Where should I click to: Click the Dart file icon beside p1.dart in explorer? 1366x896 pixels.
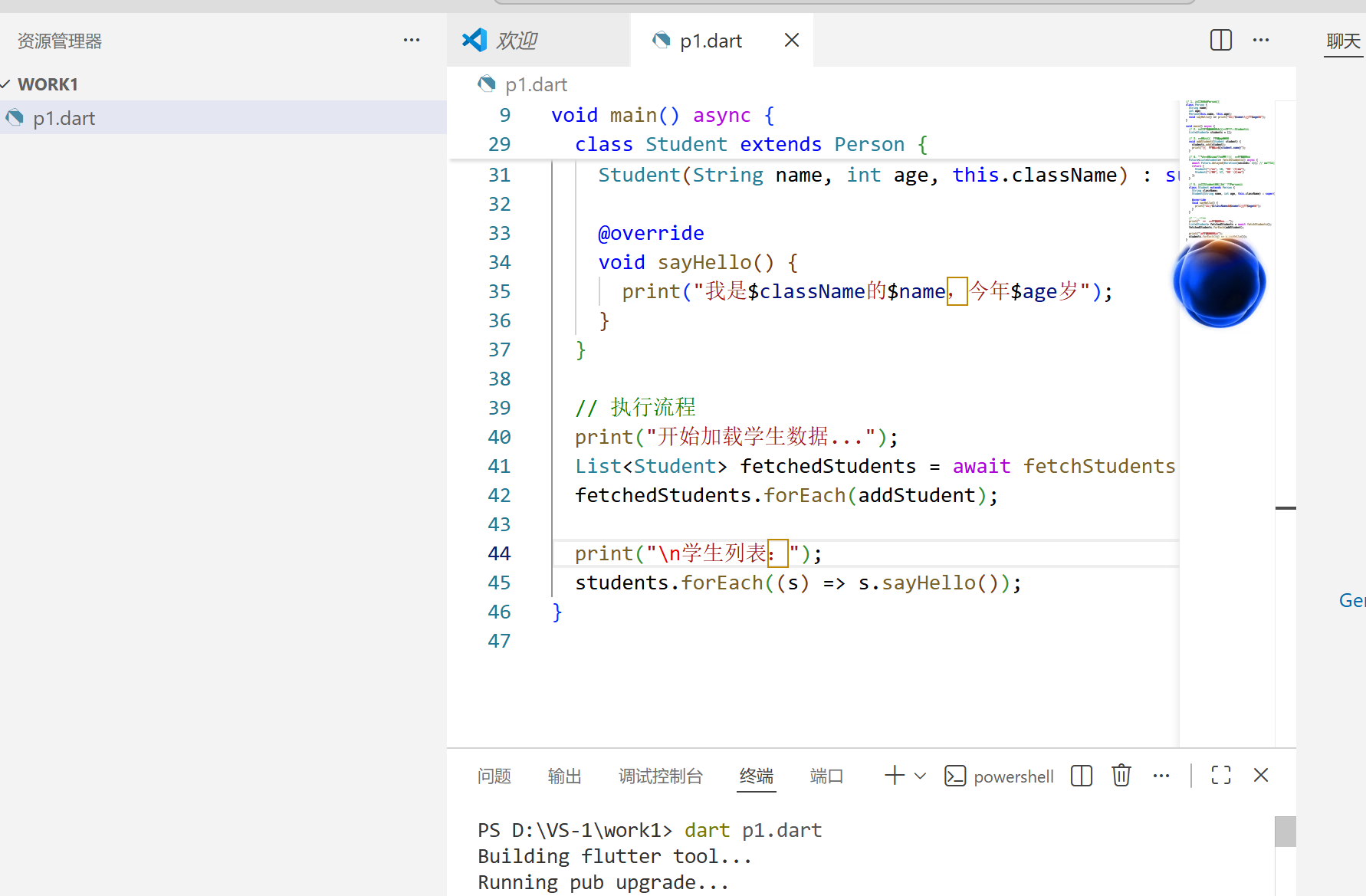coord(15,118)
